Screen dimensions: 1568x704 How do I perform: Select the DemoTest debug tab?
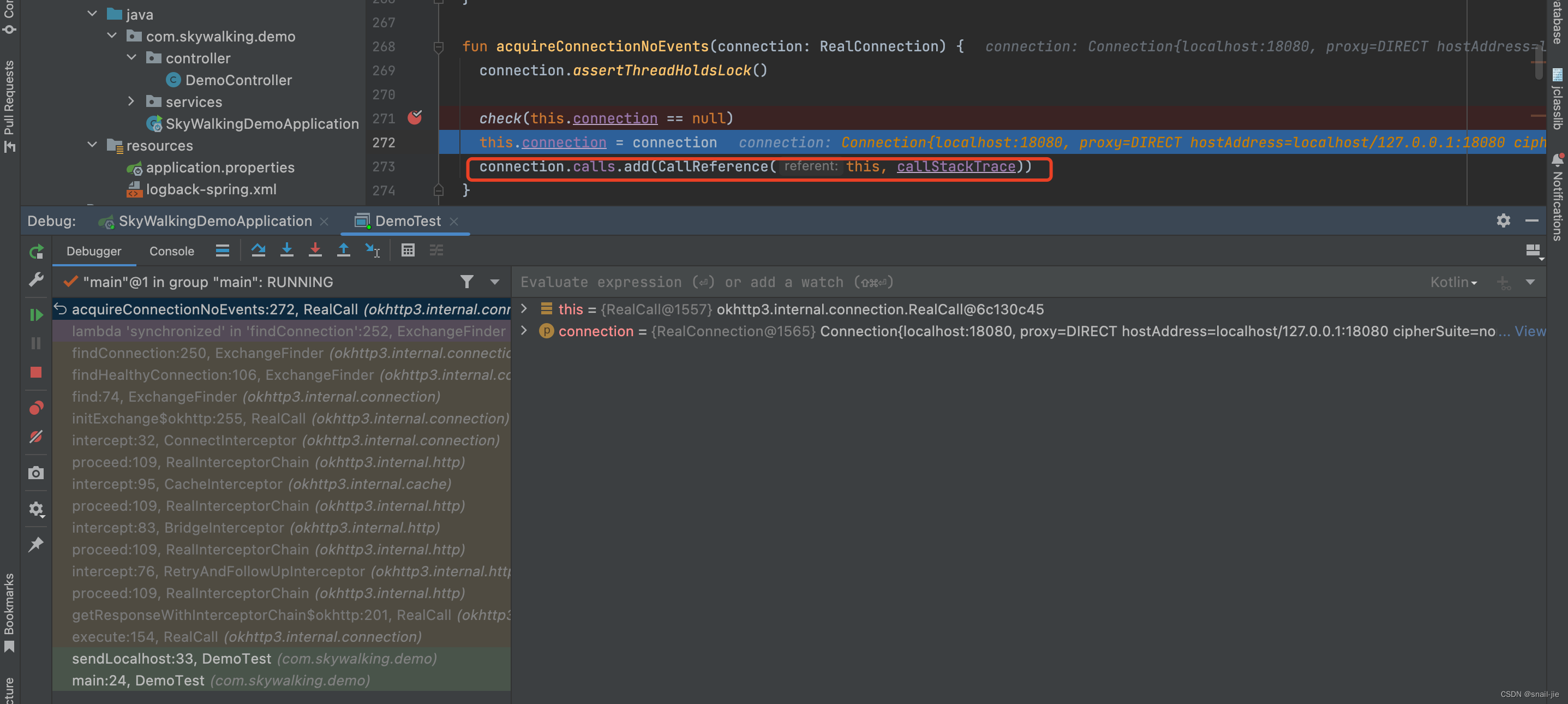click(405, 221)
